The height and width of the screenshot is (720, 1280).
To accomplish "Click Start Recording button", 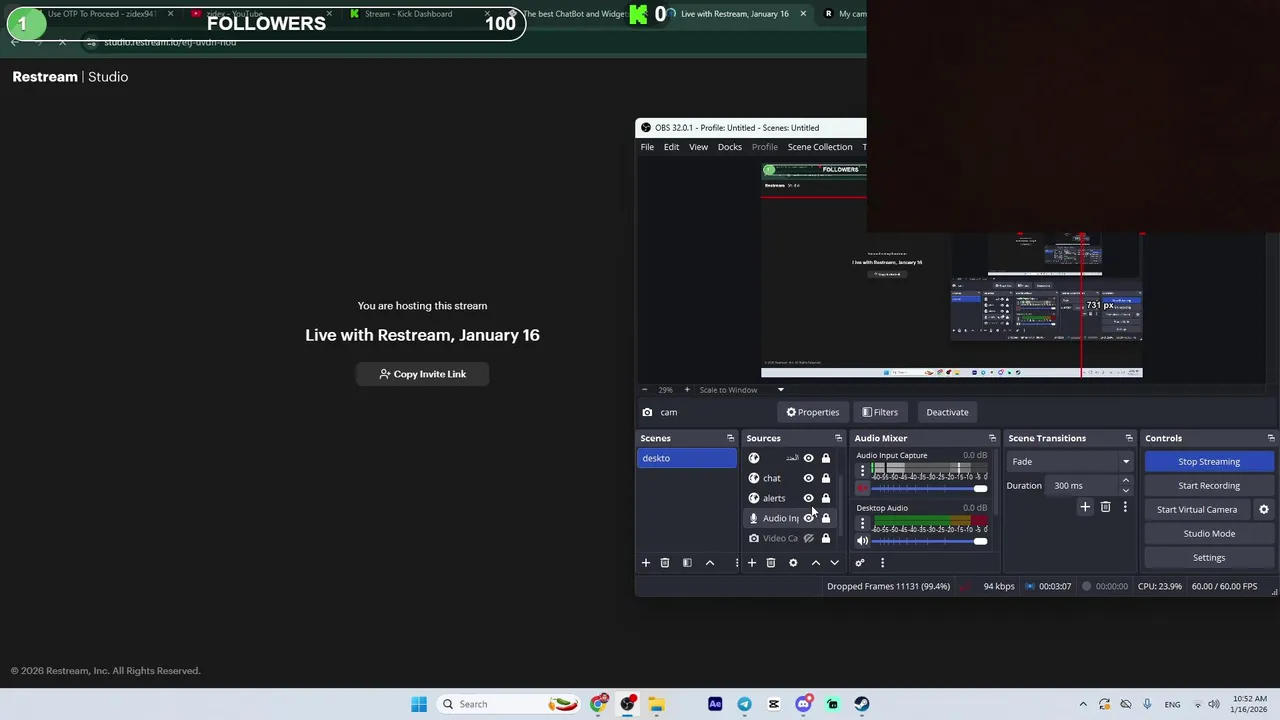I will (x=1209, y=486).
